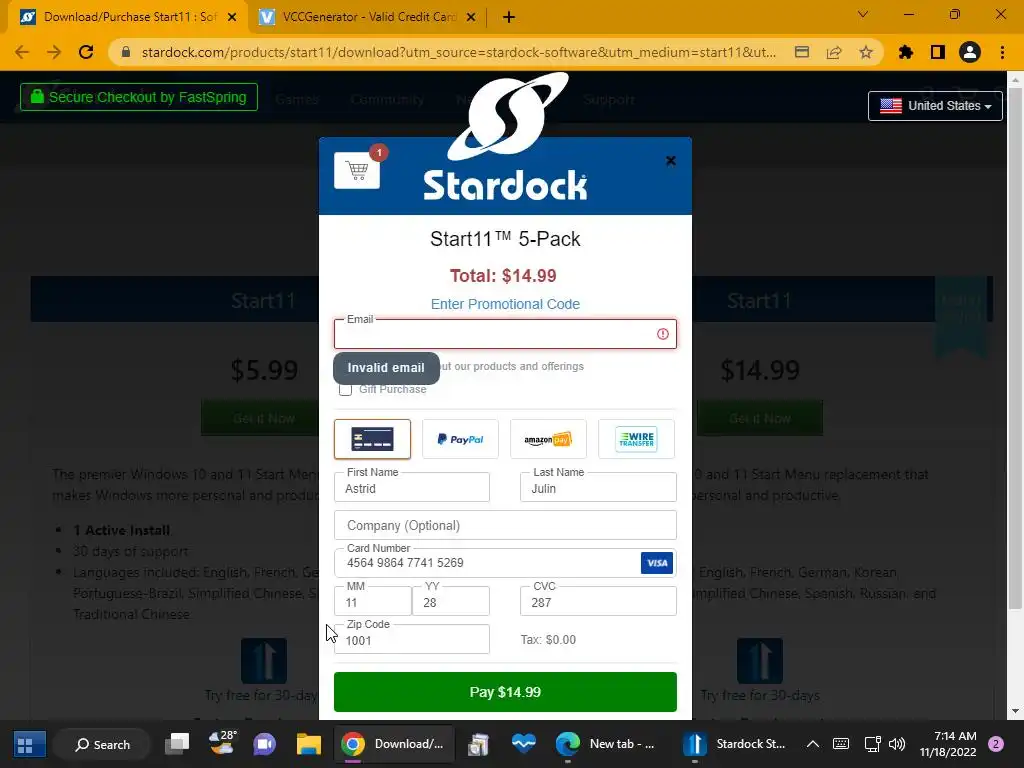Choose Amazon Pay payment option
Image resolution: width=1024 pixels, height=768 pixels.
pyautogui.click(x=548, y=439)
